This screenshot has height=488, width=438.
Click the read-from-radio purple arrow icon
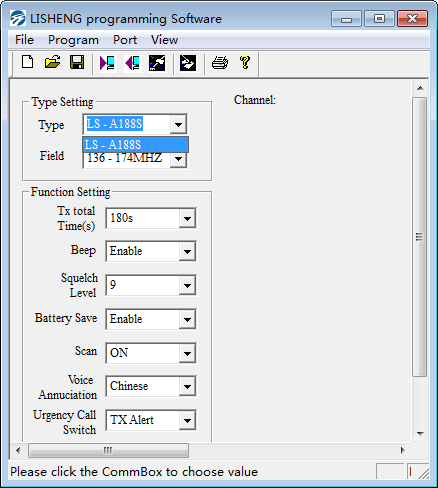tap(108, 63)
